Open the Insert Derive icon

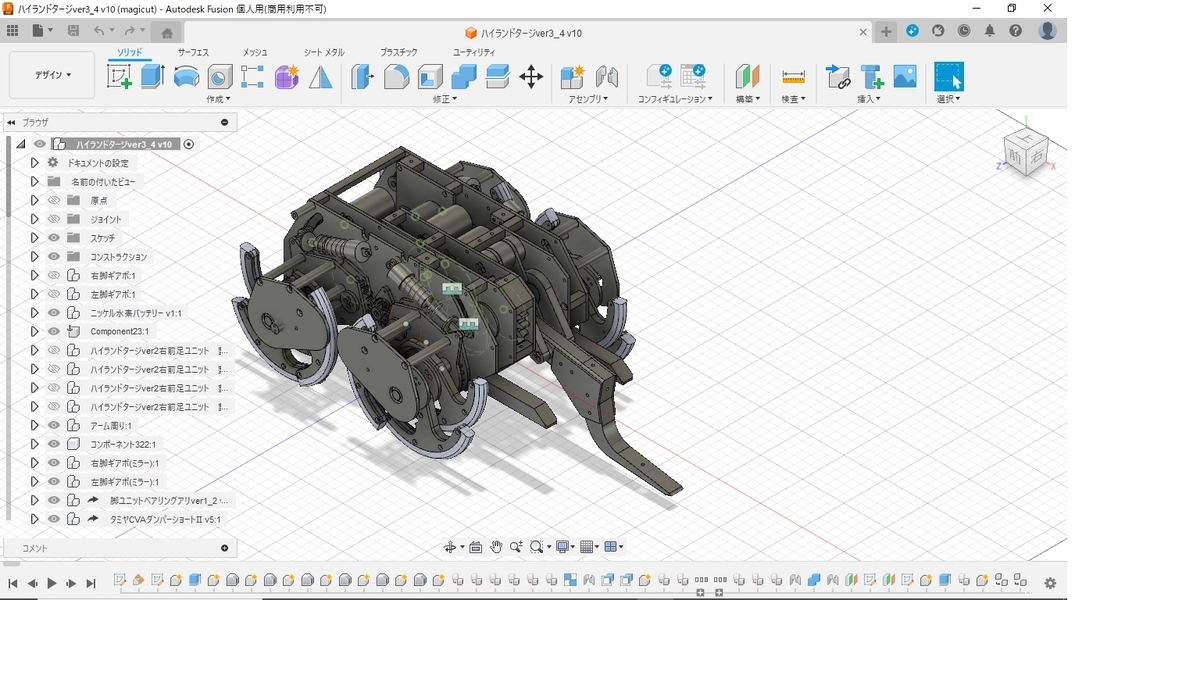[x=838, y=77]
